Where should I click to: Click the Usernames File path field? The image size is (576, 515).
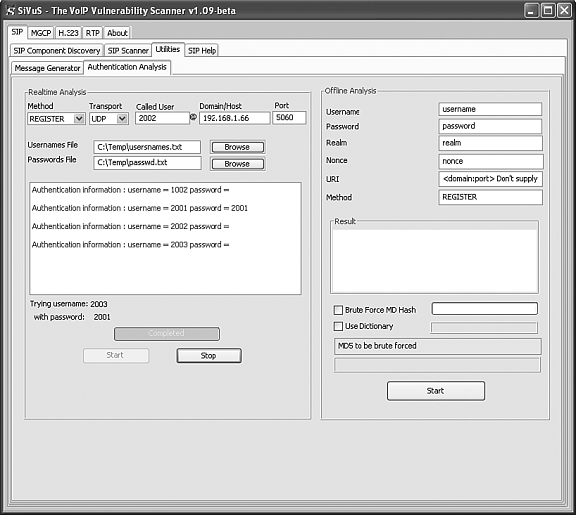147,147
